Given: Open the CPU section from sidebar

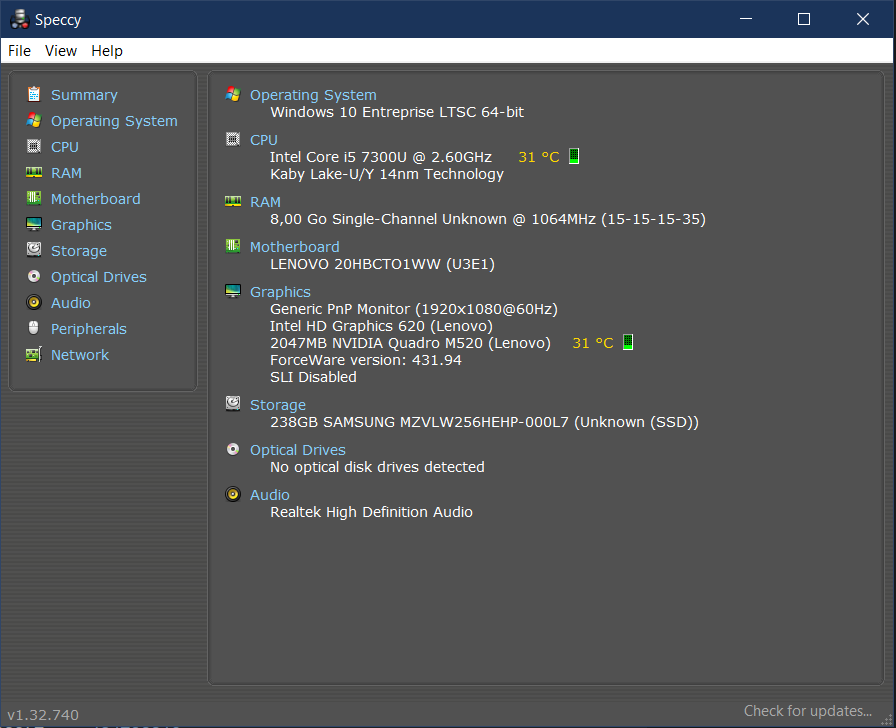Looking at the screenshot, I should tap(65, 147).
